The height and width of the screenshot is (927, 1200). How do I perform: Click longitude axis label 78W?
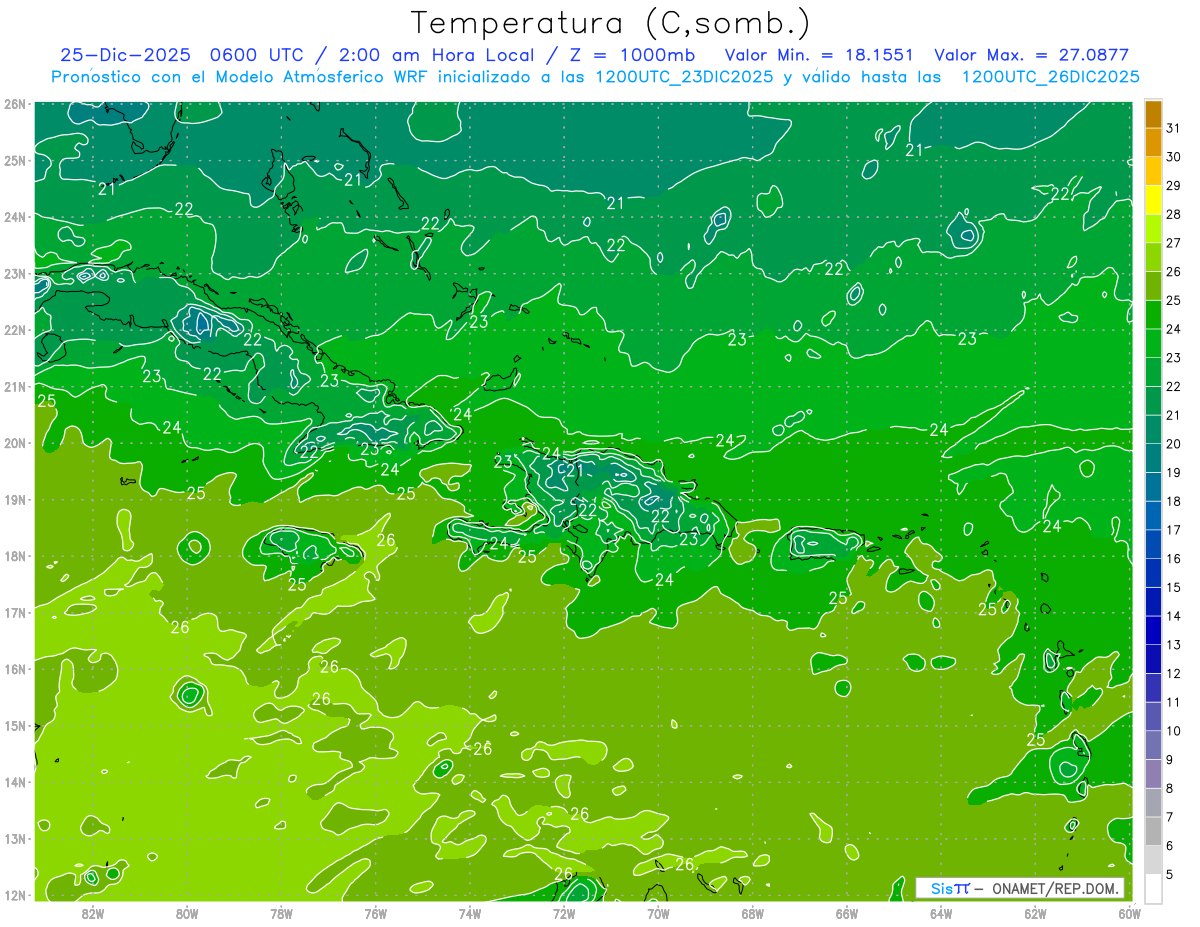281,913
